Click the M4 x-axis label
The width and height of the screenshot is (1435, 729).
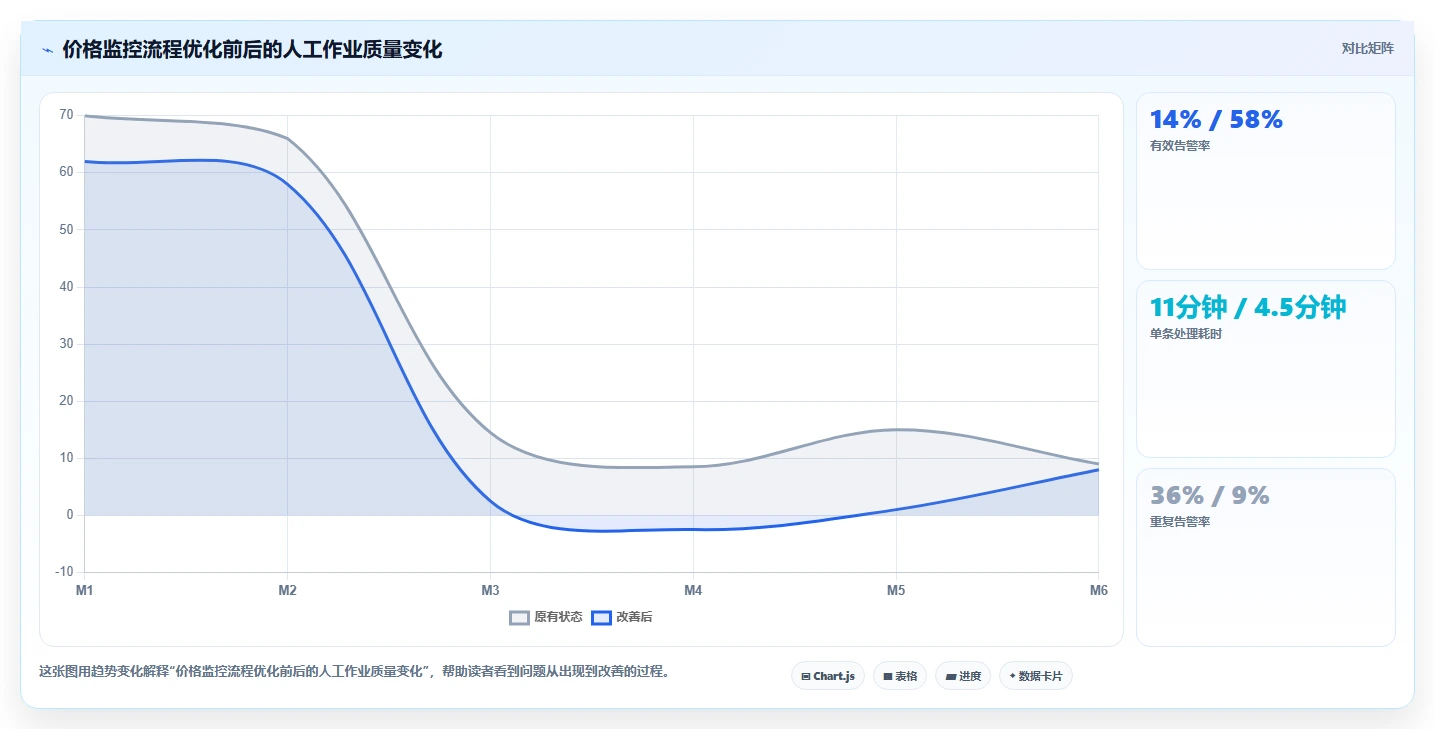coord(693,591)
